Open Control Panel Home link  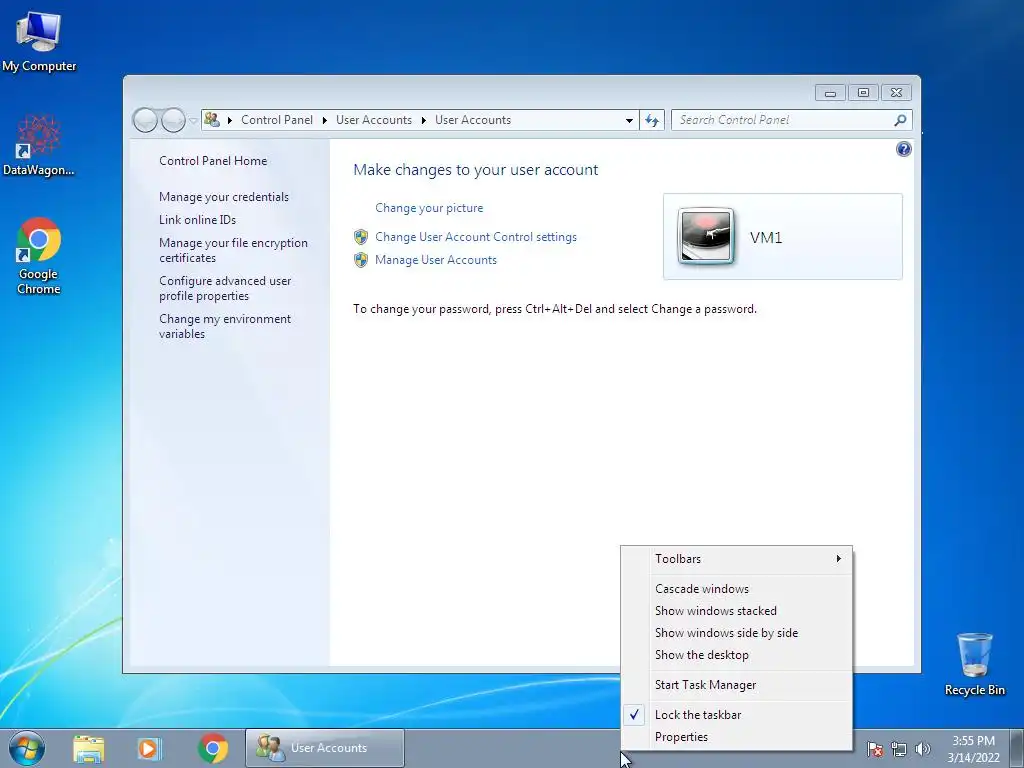click(213, 161)
